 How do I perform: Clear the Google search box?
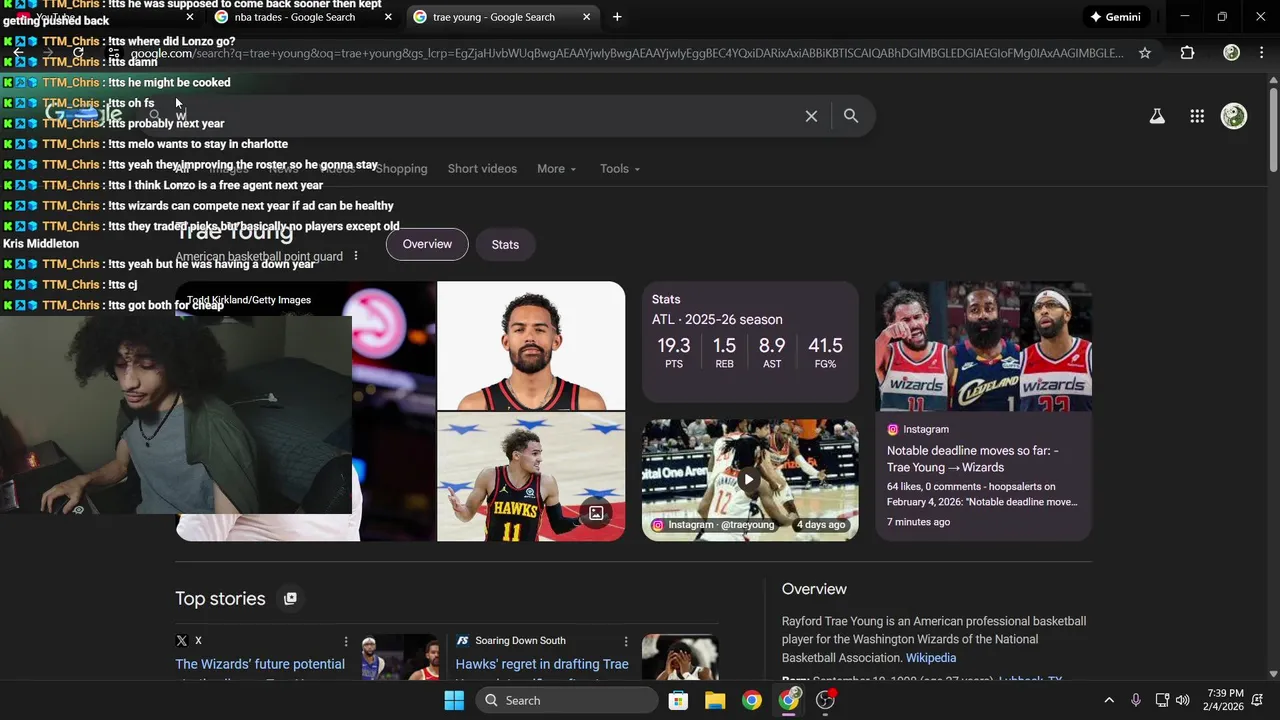point(811,116)
